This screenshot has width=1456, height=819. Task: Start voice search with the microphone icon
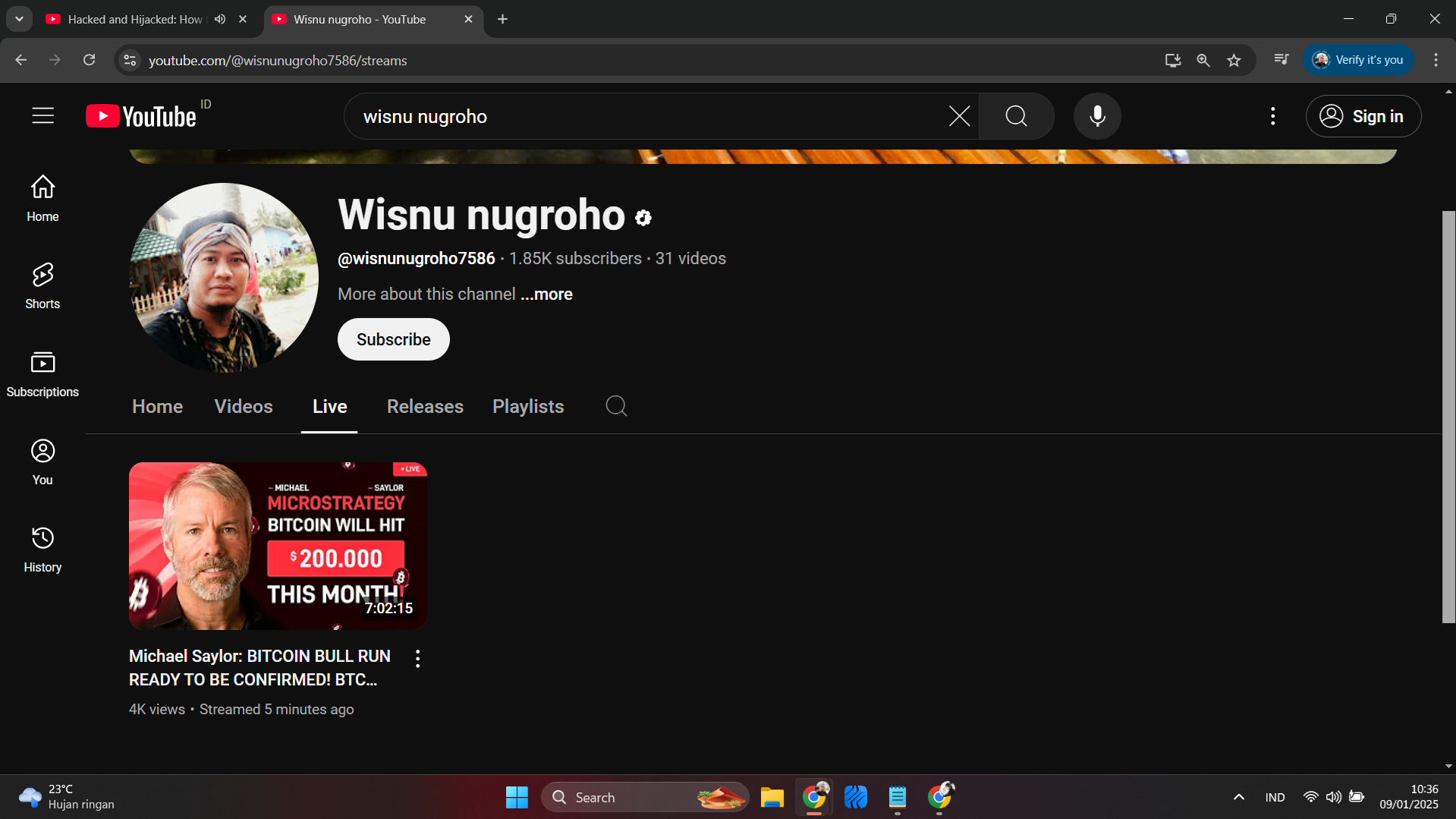(x=1097, y=116)
